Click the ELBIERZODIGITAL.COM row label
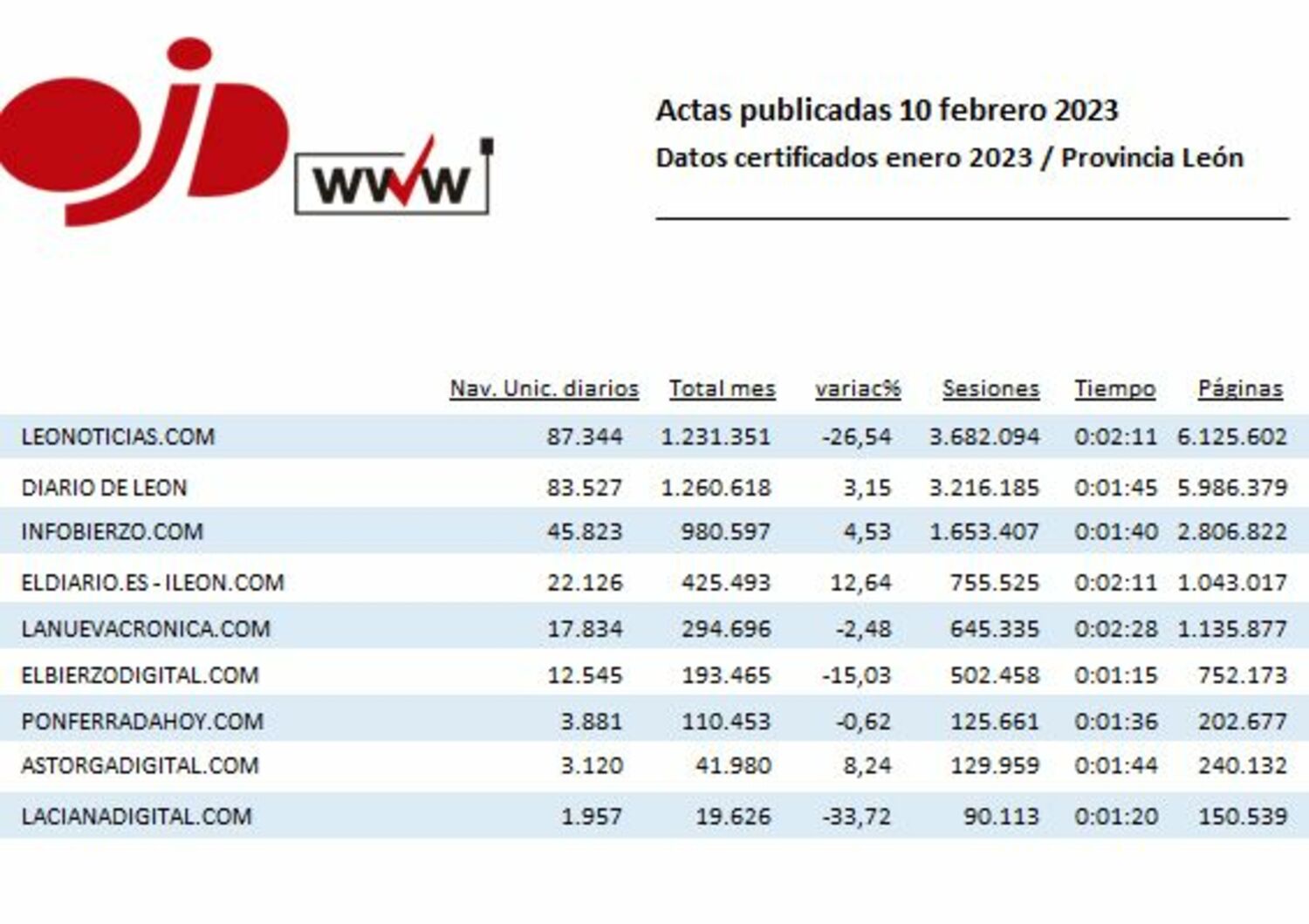The width and height of the screenshot is (1309, 924). click(x=140, y=674)
